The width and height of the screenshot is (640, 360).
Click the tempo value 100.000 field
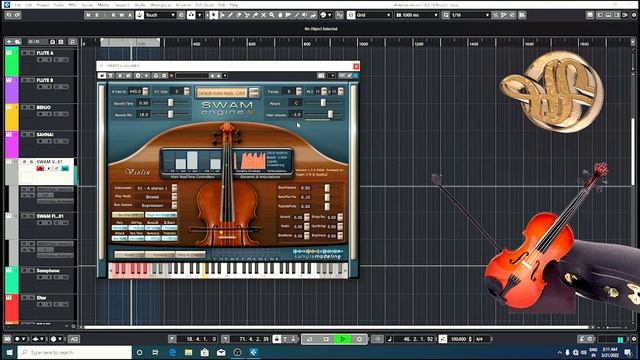(x=458, y=339)
